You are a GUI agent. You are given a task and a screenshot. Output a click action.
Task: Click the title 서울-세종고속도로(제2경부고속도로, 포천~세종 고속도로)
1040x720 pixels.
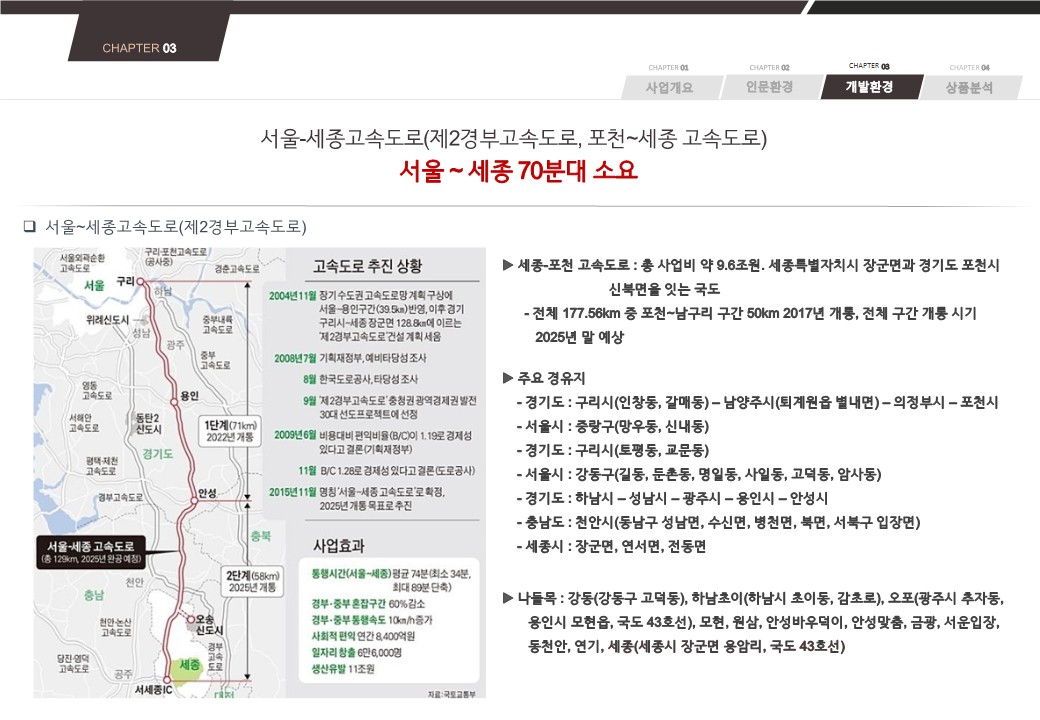point(513,138)
